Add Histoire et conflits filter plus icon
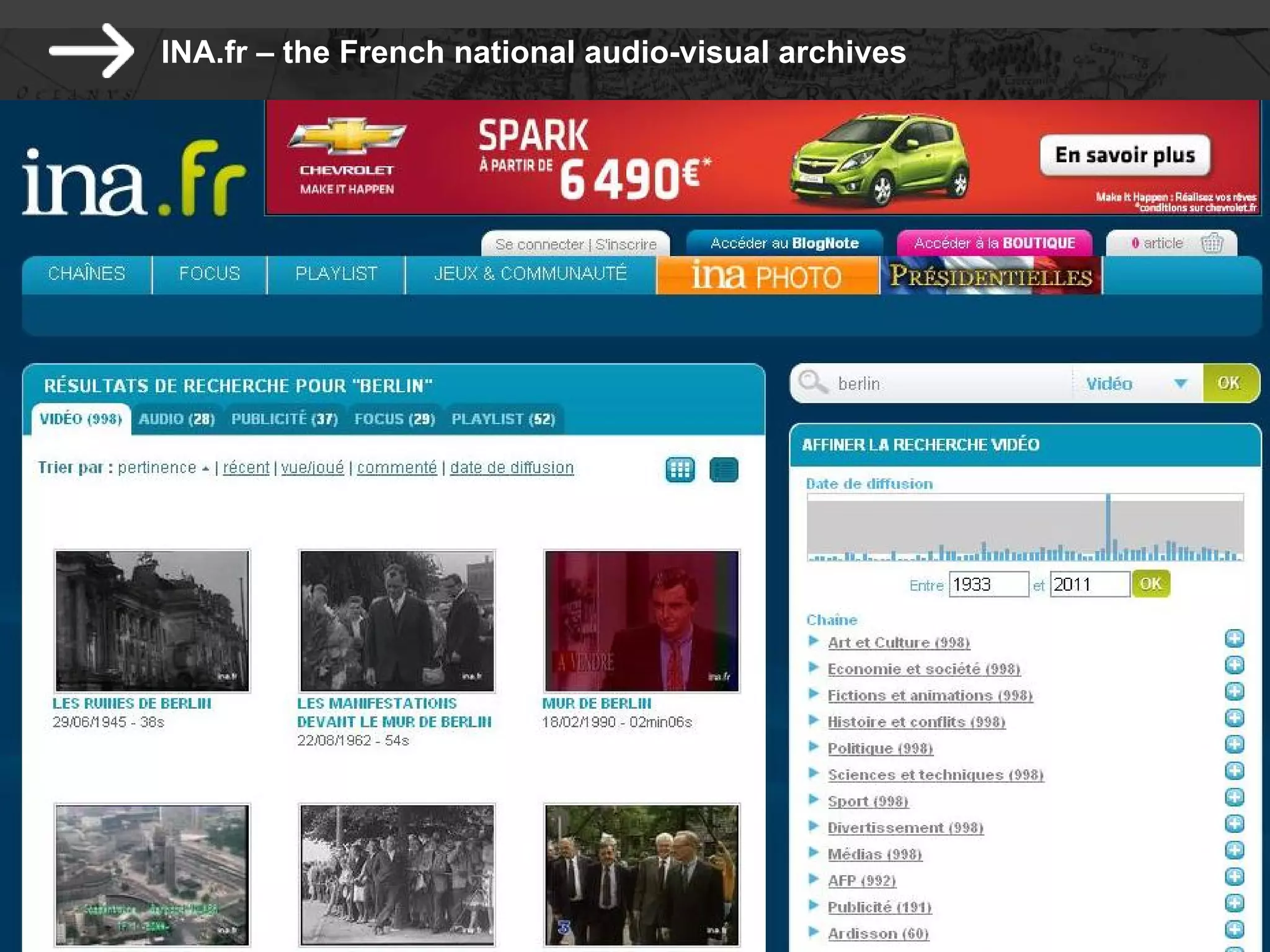Image resolution: width=1270 pixels, height=952 pixels. point(1234,718)
